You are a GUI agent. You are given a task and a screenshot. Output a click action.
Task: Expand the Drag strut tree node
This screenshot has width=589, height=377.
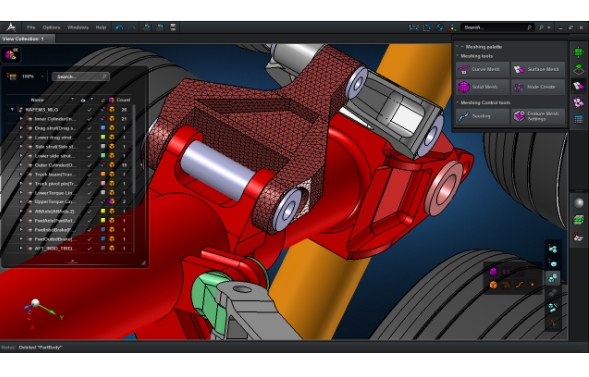coord(21,128)
